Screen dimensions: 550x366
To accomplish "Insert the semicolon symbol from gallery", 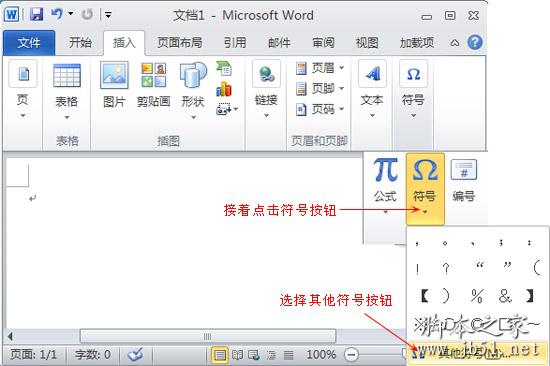I will (x=501, y=242).
